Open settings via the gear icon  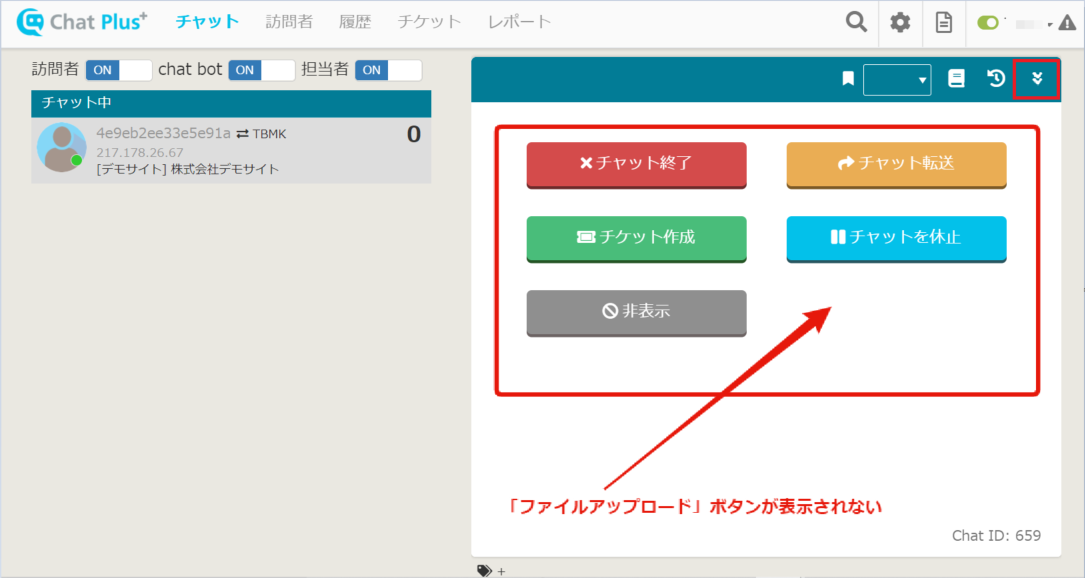click(x=900, y=22)
